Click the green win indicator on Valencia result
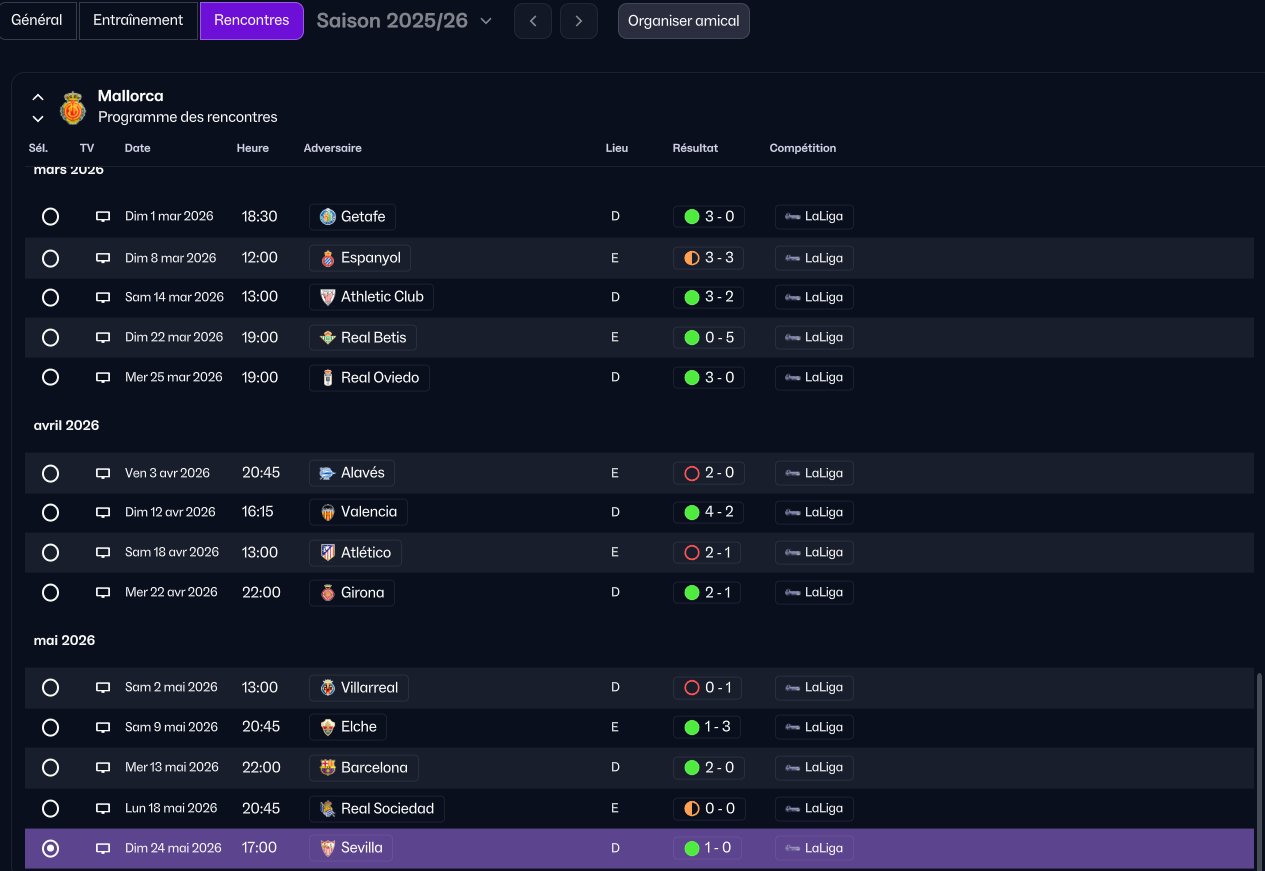The image size is (1265, 871). [x=691, y=512]
